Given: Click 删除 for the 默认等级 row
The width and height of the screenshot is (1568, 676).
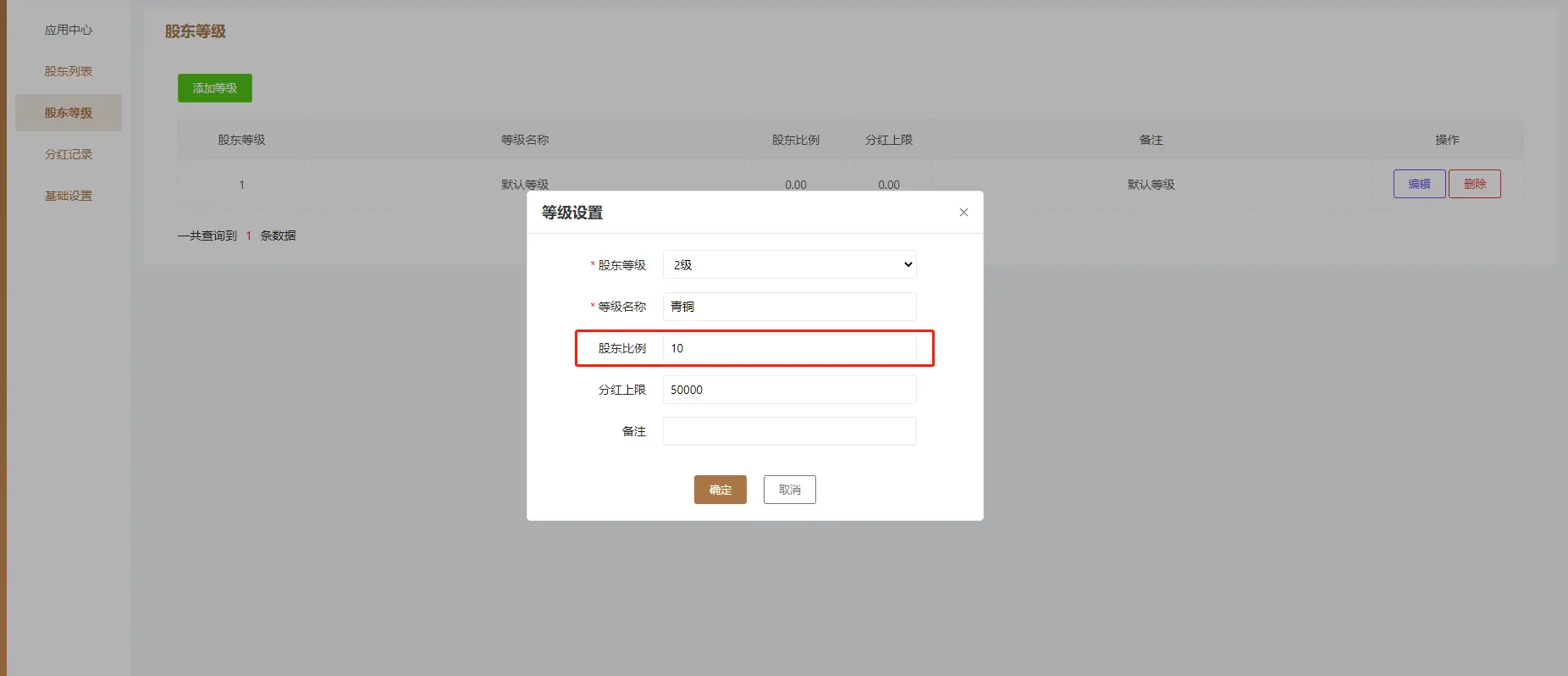Looking at the screenshot, I should 1474,184.
